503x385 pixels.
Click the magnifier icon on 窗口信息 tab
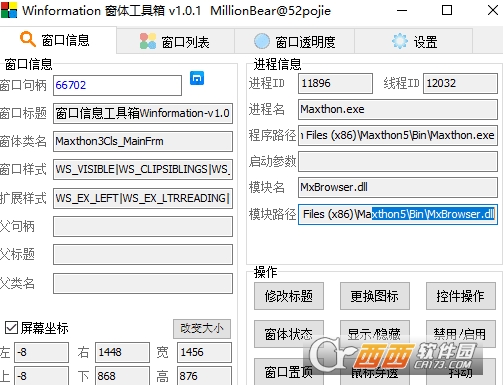(28, 39)
